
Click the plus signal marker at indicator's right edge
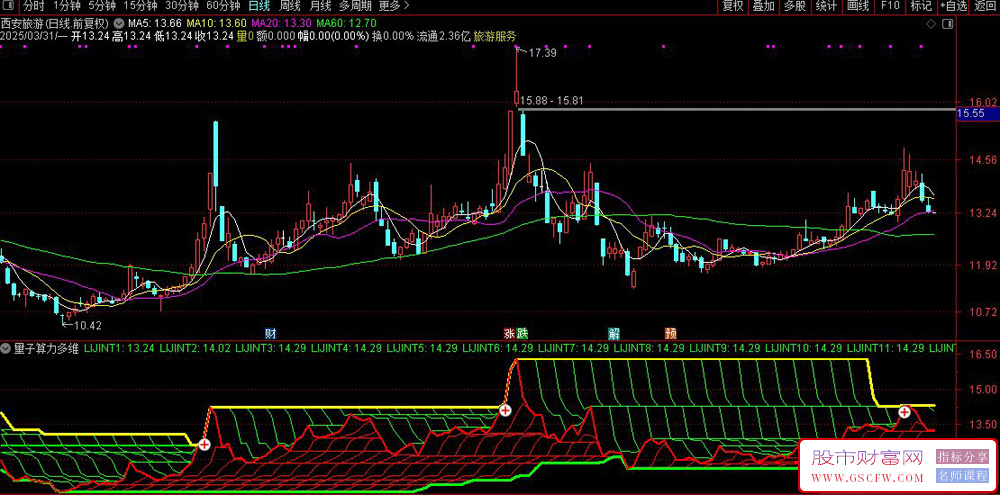[904, 412]
